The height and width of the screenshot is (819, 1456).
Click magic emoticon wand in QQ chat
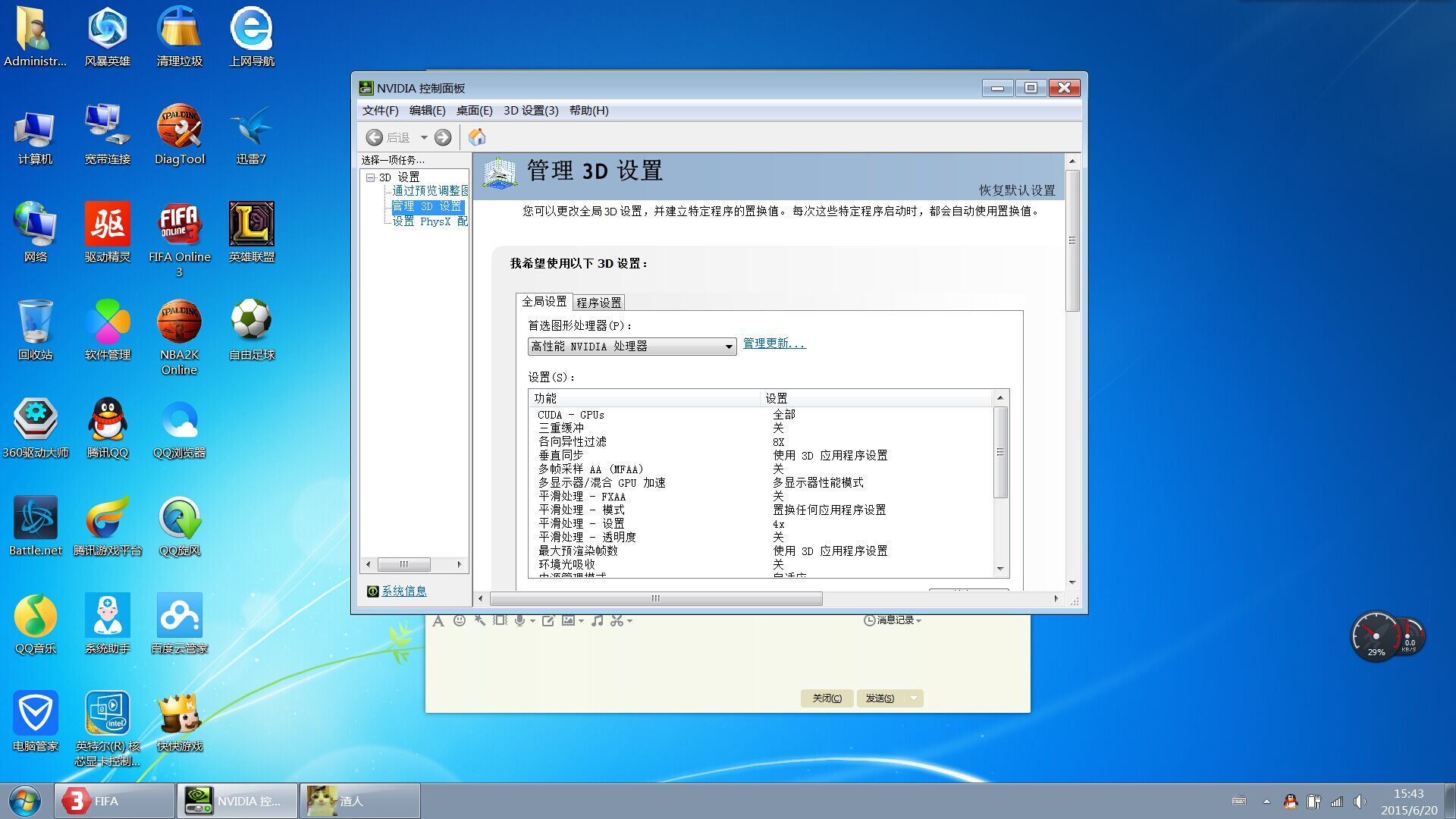479,620
